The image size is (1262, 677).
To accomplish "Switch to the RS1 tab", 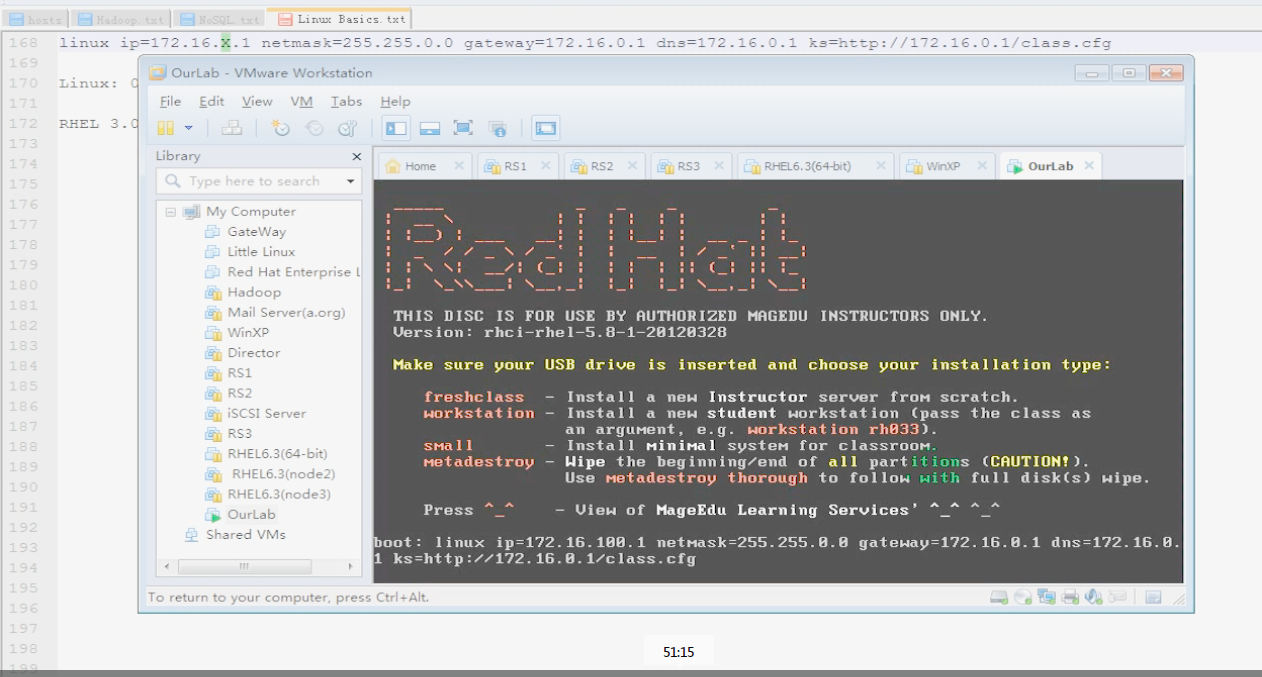I will [x=515, y=166].
